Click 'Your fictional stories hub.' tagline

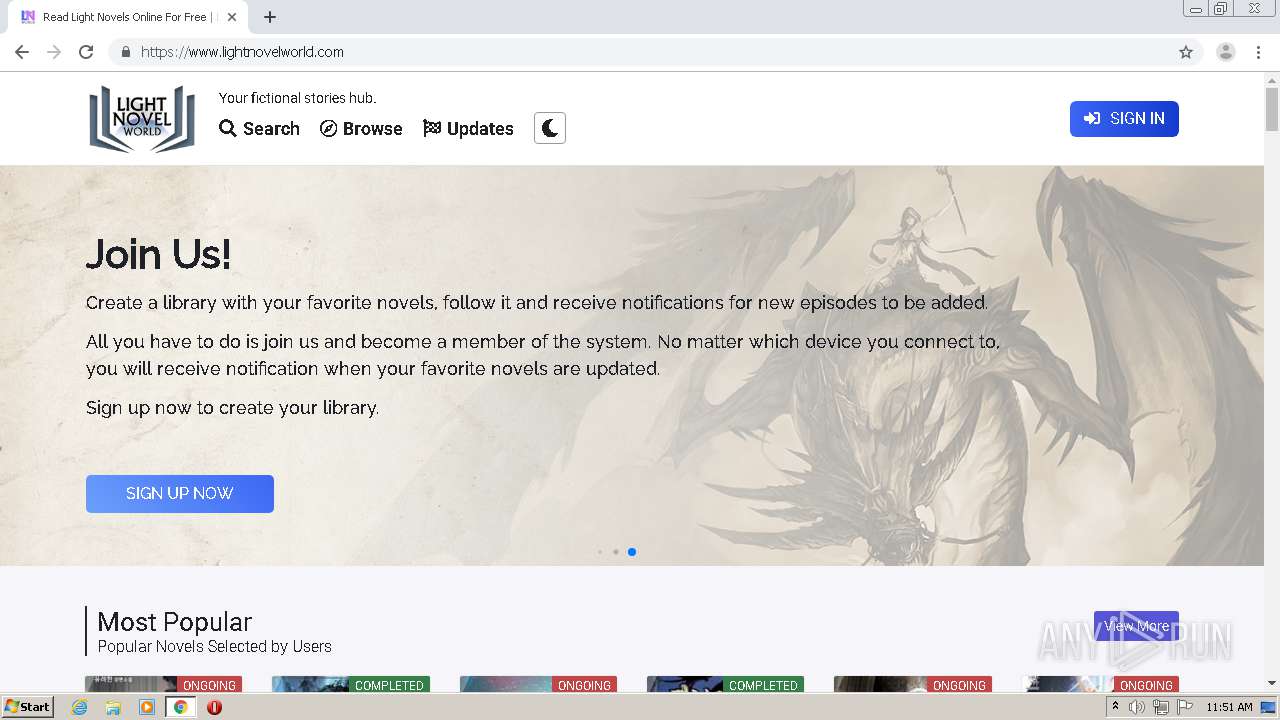point(297,98)
